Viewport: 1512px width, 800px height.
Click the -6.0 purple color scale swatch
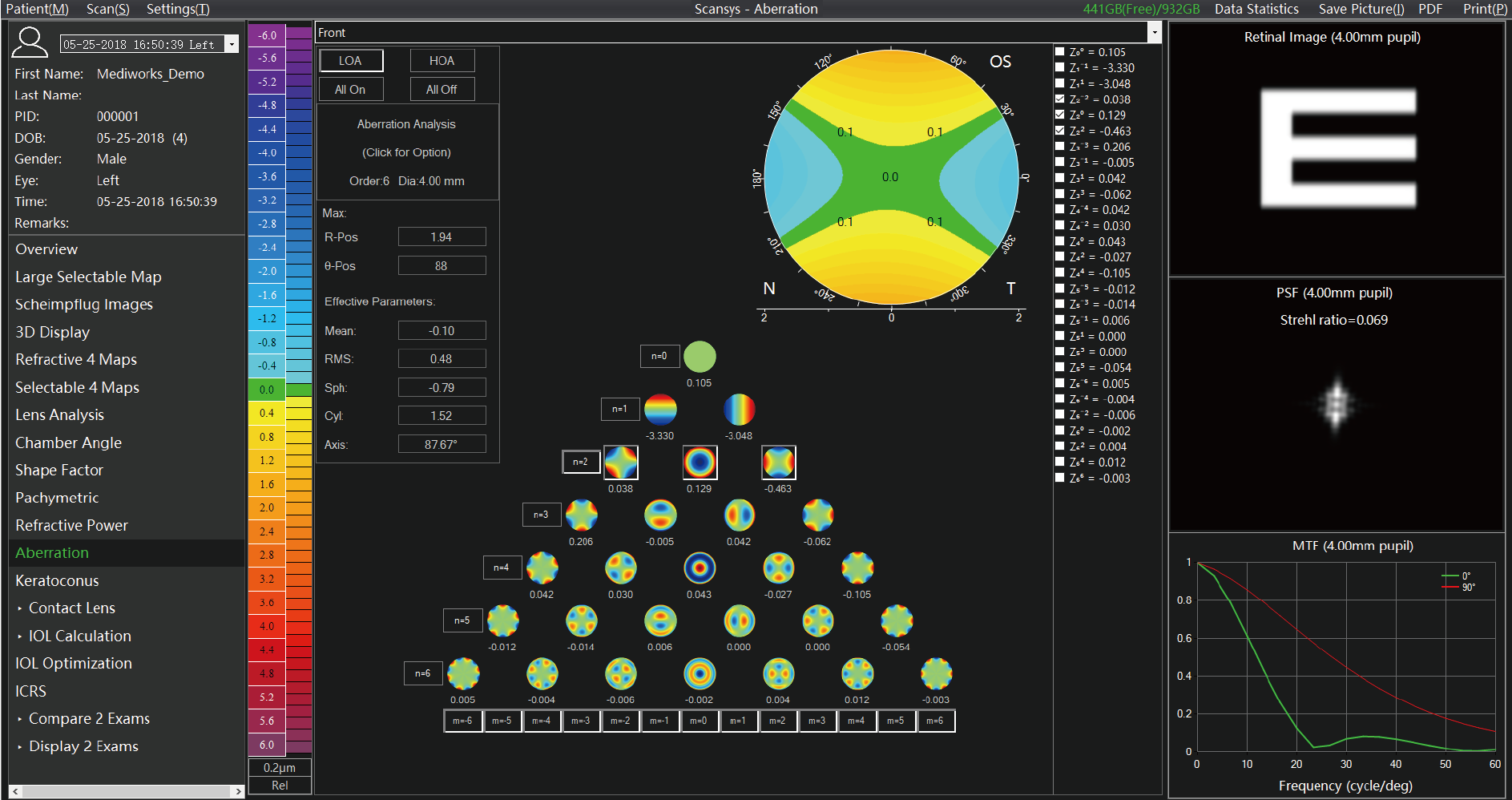pyautogui.click(x=267, y=35)
